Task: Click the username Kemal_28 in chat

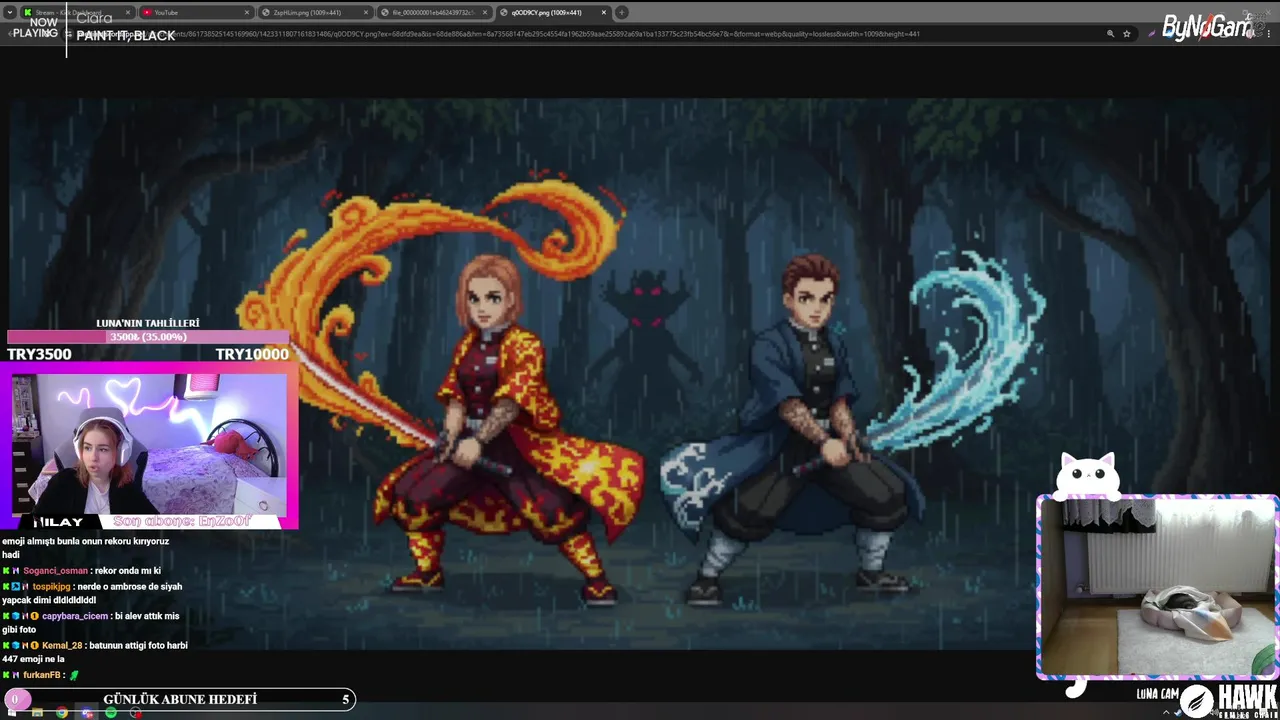Action: coord(62,646)
